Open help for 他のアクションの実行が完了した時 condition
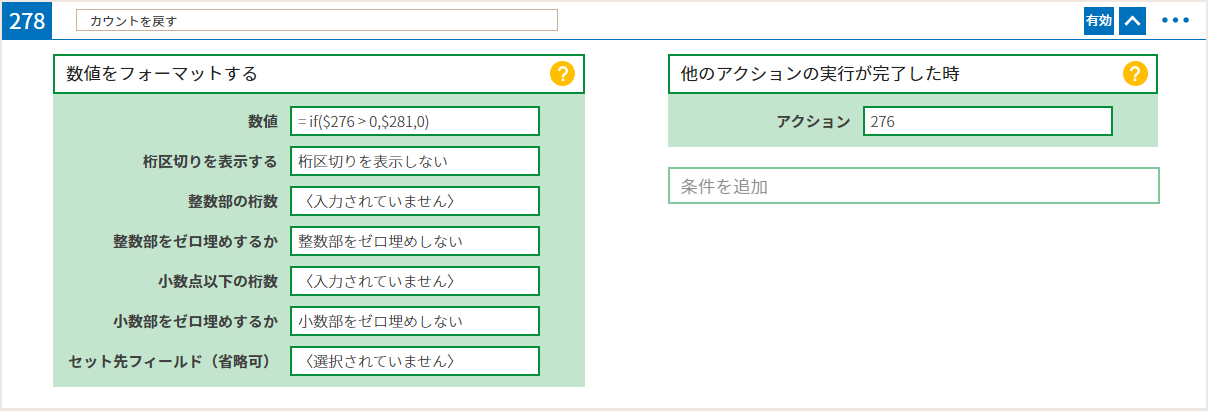1208x411 pixels. [1135, 74]
